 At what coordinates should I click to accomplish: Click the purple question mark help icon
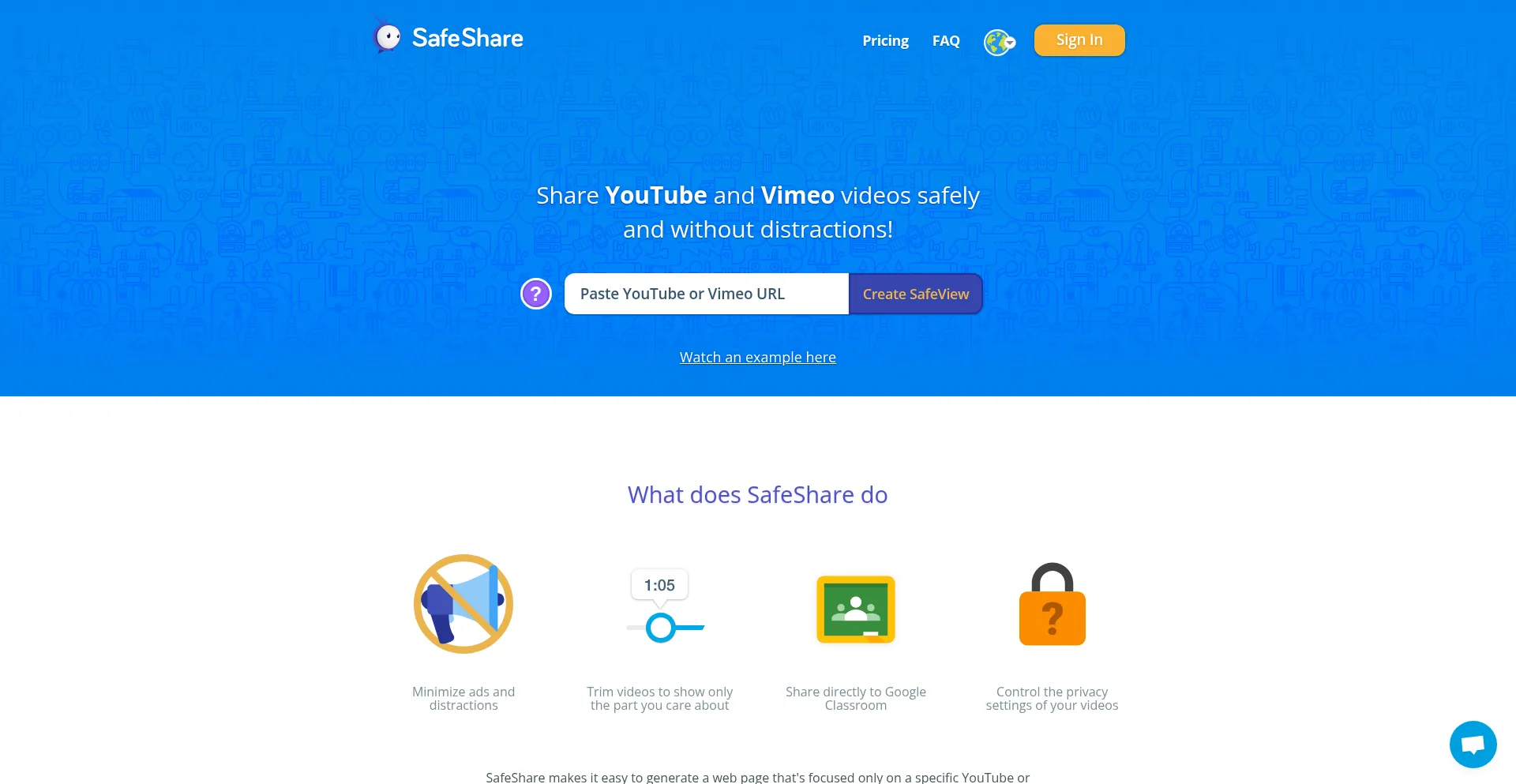click(536, 294)
